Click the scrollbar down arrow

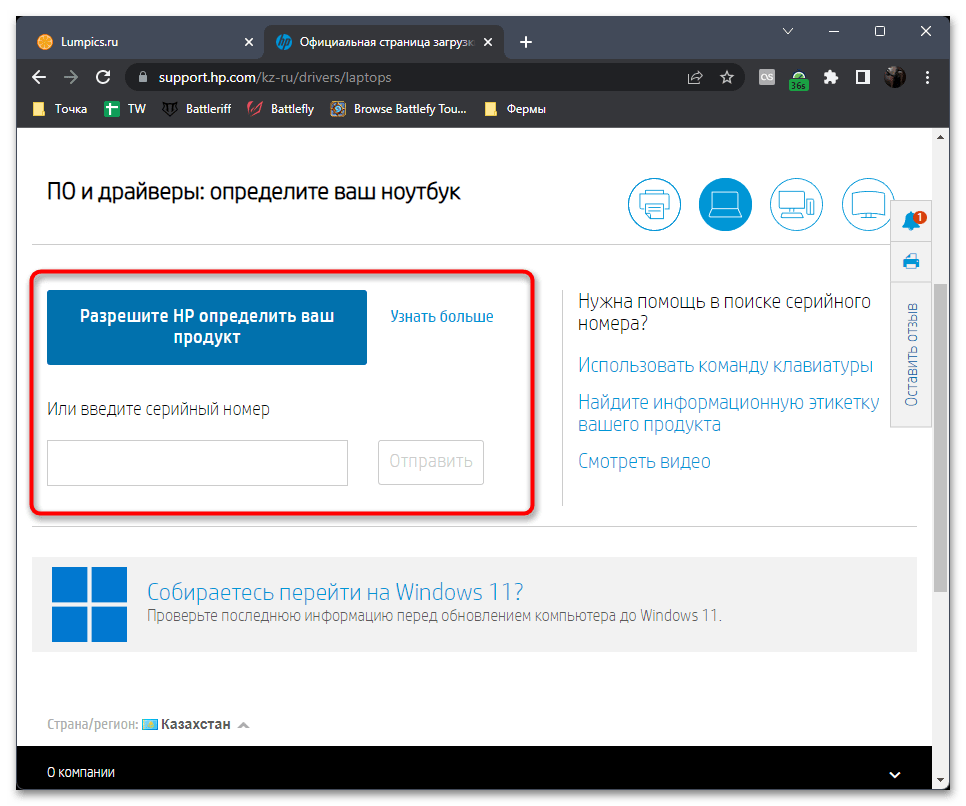point(940,781)
